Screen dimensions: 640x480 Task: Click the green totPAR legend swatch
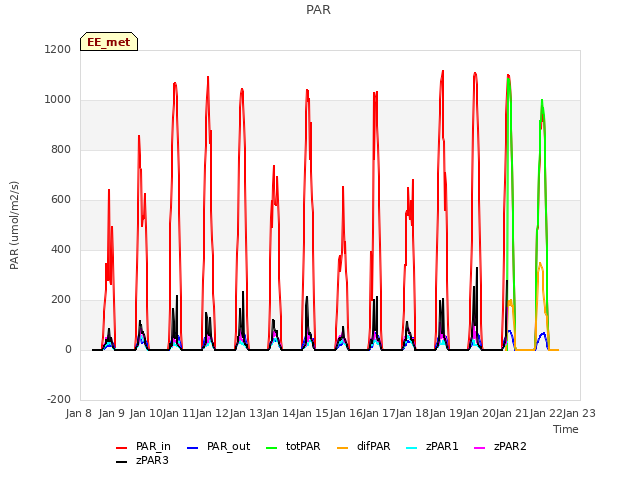click(x=271, y=448)
